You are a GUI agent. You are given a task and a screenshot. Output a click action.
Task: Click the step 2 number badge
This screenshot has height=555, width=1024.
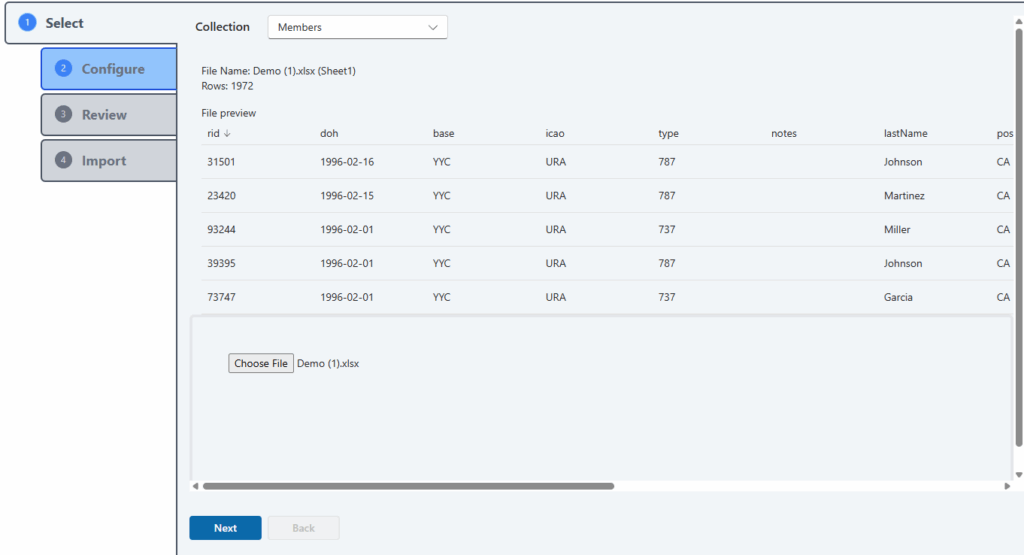(63, 69)
